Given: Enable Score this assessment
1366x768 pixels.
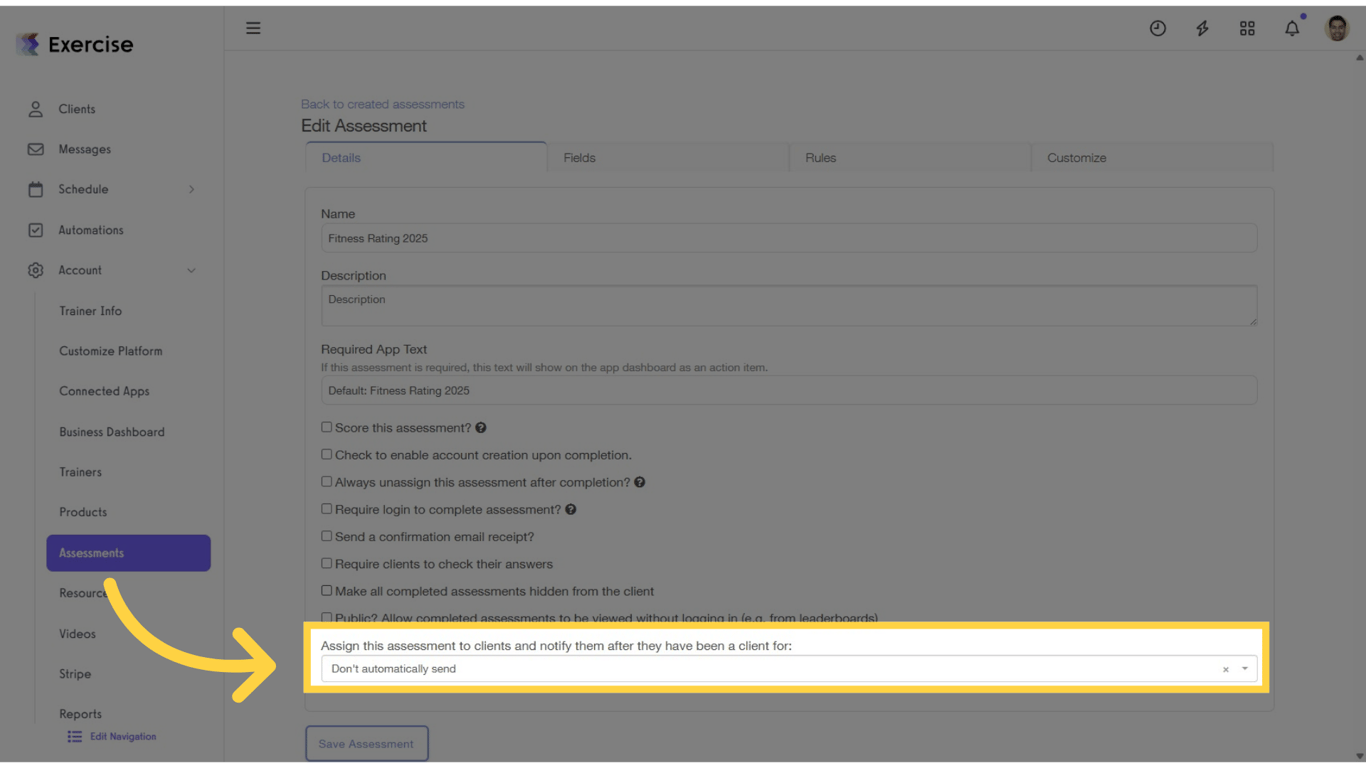Looking at the screenshot, I should click(x=326, y=426).
